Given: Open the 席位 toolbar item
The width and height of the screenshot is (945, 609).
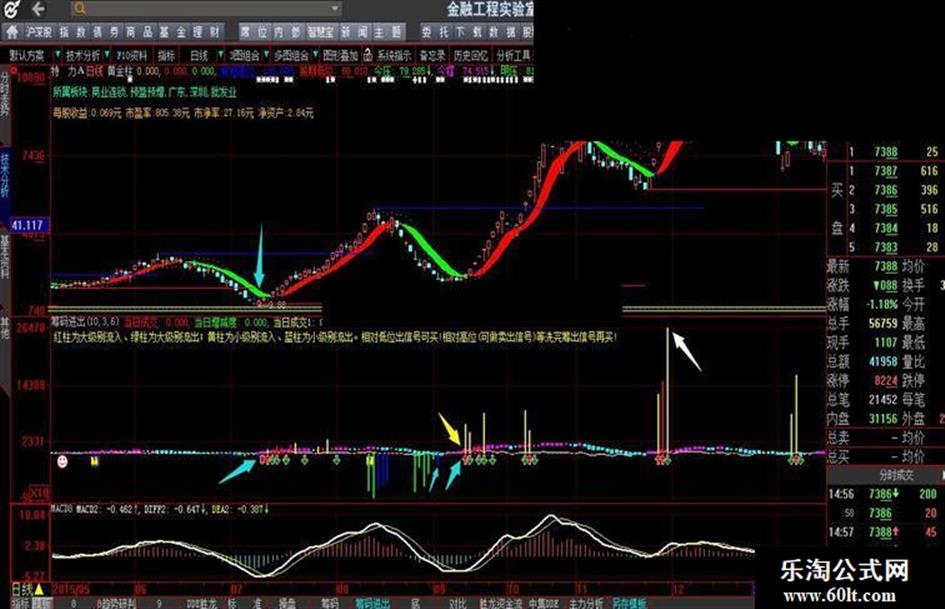Looking at the screenshot, I should coord(254,32).
